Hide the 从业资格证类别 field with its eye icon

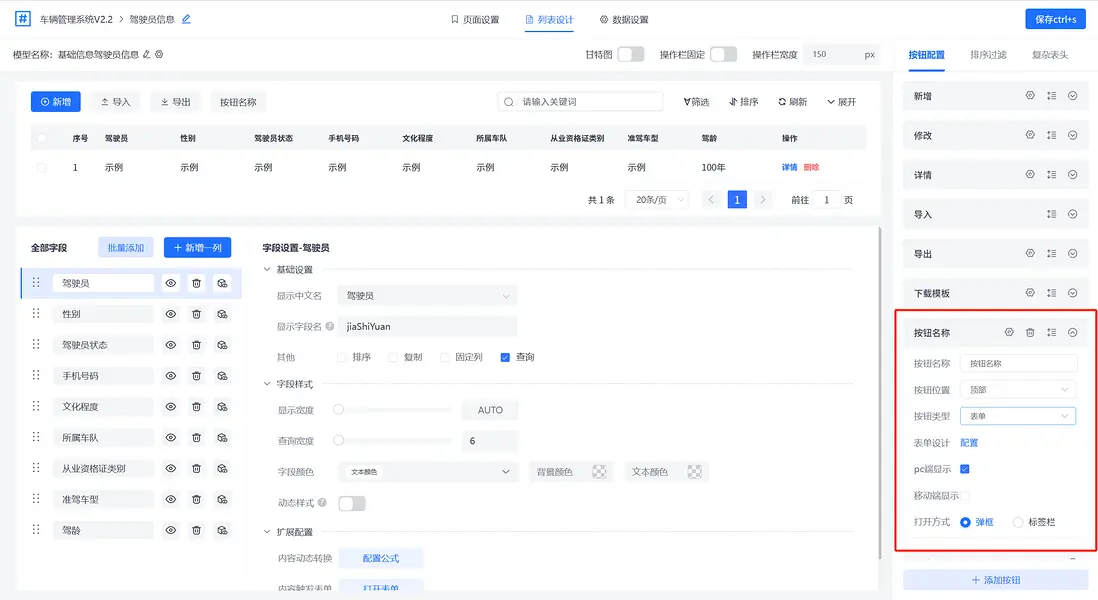click(x=170, y=468)
